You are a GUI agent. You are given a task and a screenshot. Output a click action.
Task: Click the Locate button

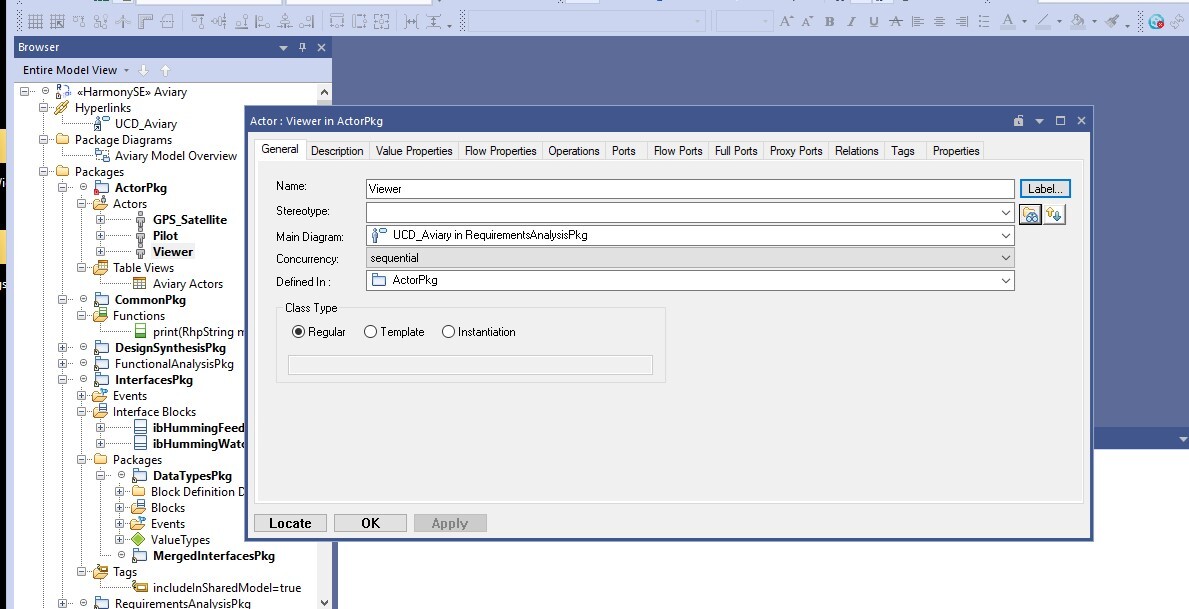pyautogui.click(x=290, y=523)
